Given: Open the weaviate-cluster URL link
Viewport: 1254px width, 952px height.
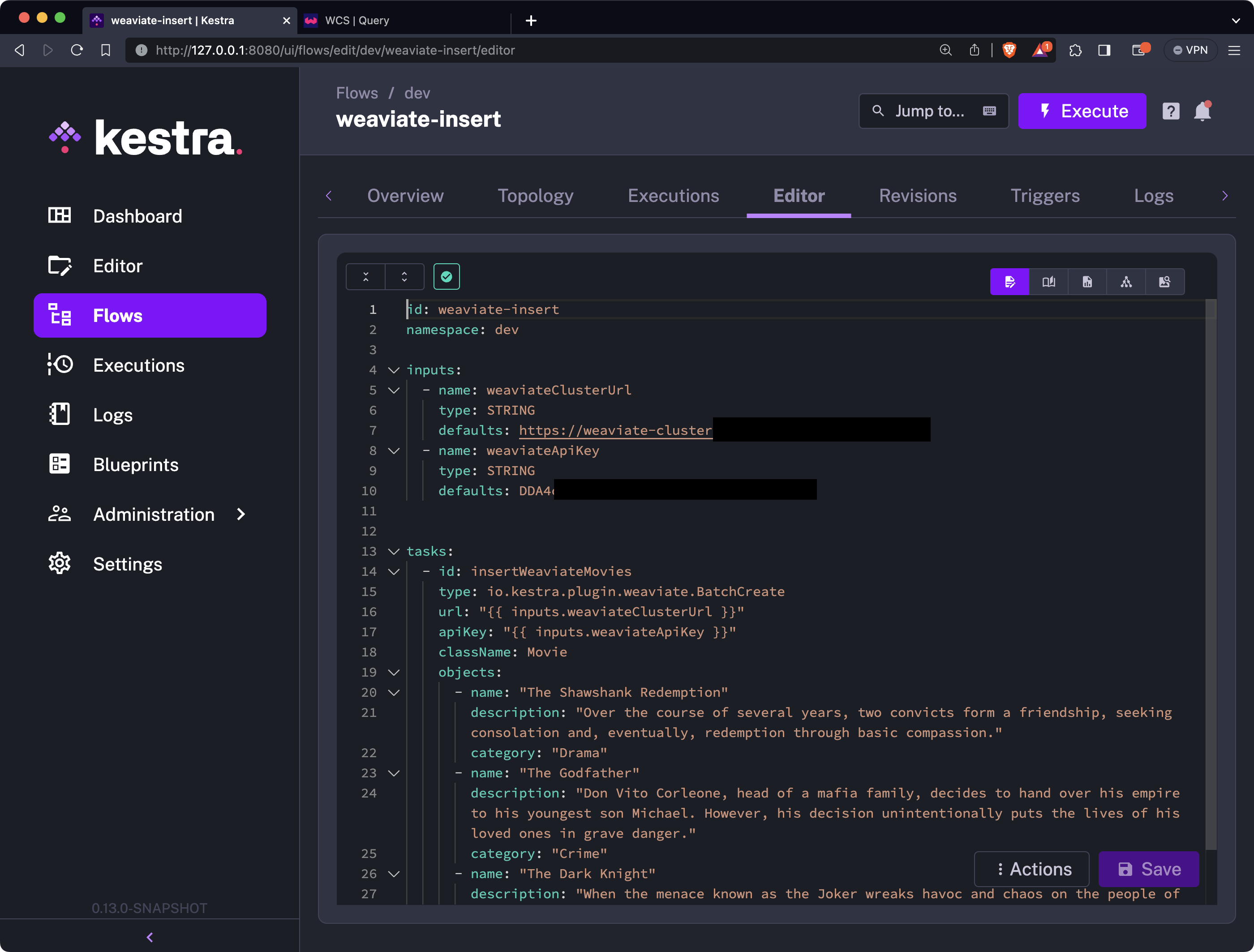Looking at the screenshot, I should 615,430.
